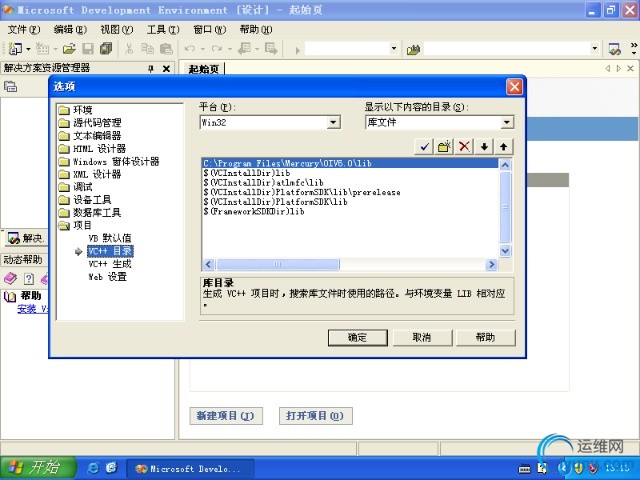Click the 取消 button
640x480 pixels.
point(422,338)
